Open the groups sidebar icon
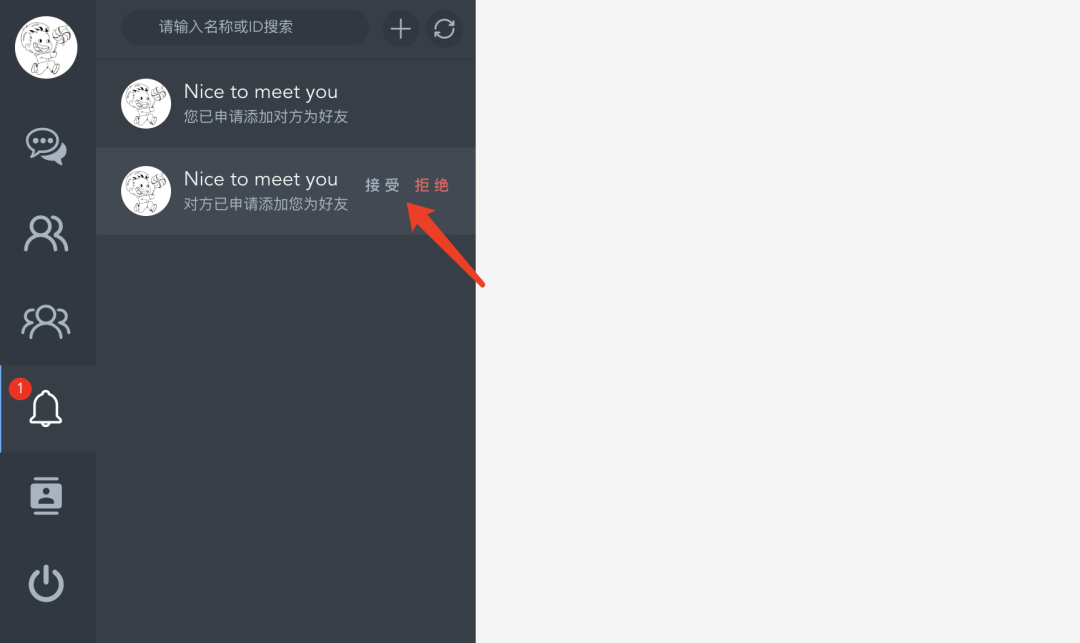Screen dimensions: 1080x643 click(46, 322)
